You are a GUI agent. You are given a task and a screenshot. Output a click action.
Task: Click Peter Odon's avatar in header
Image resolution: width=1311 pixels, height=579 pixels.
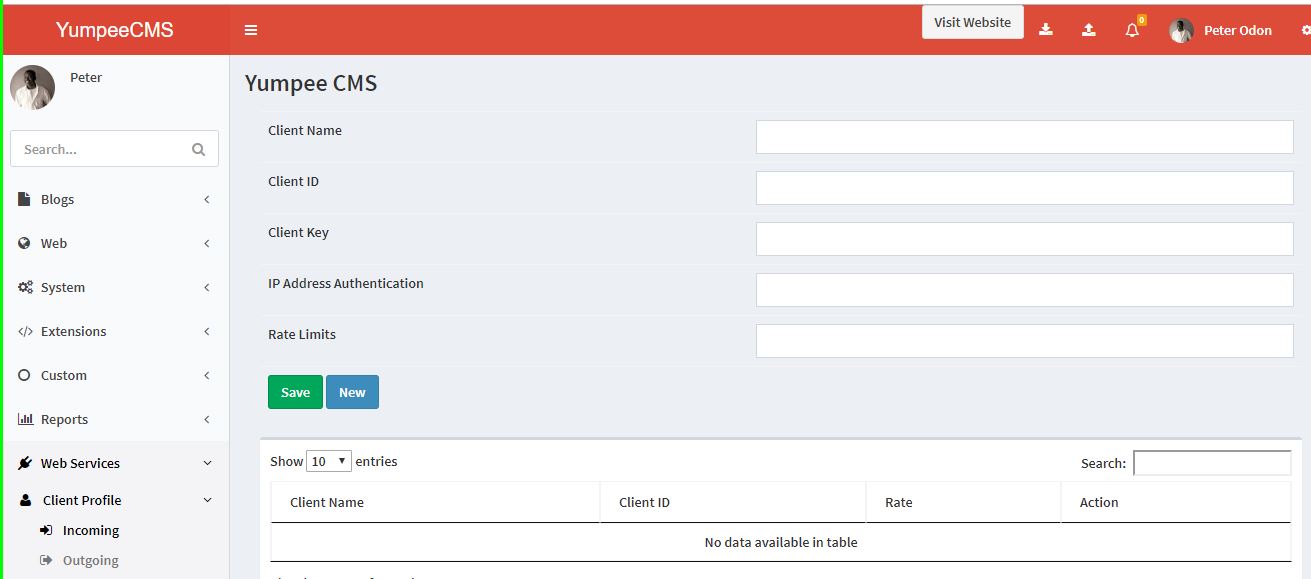click(1182, 31)
